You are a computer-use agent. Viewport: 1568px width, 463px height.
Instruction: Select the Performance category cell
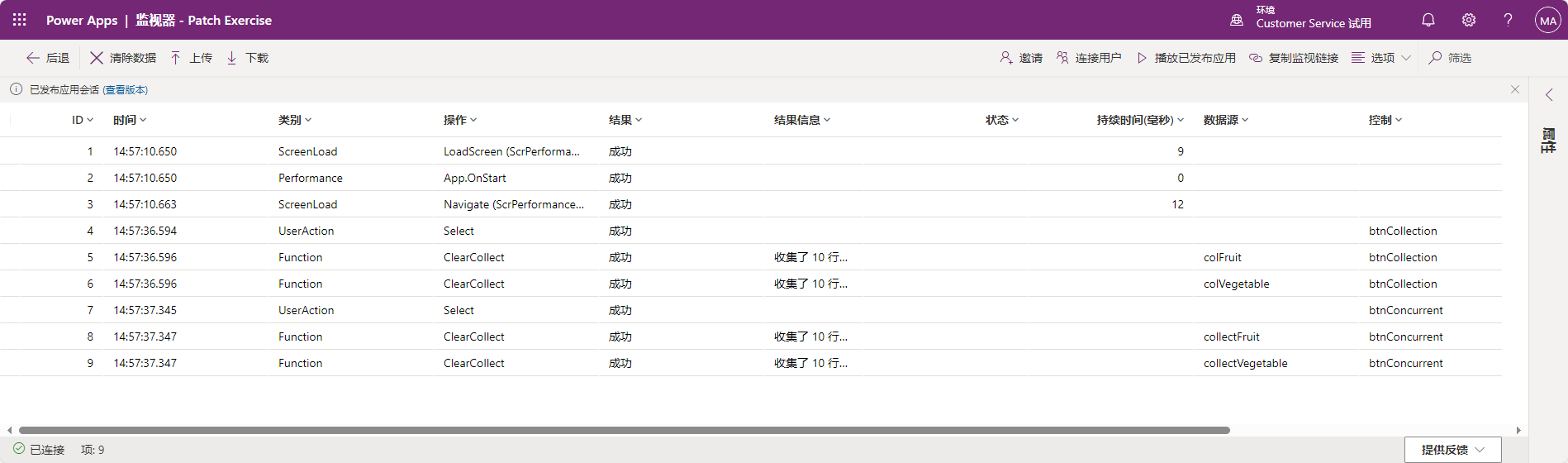click(x=311, y=178)
